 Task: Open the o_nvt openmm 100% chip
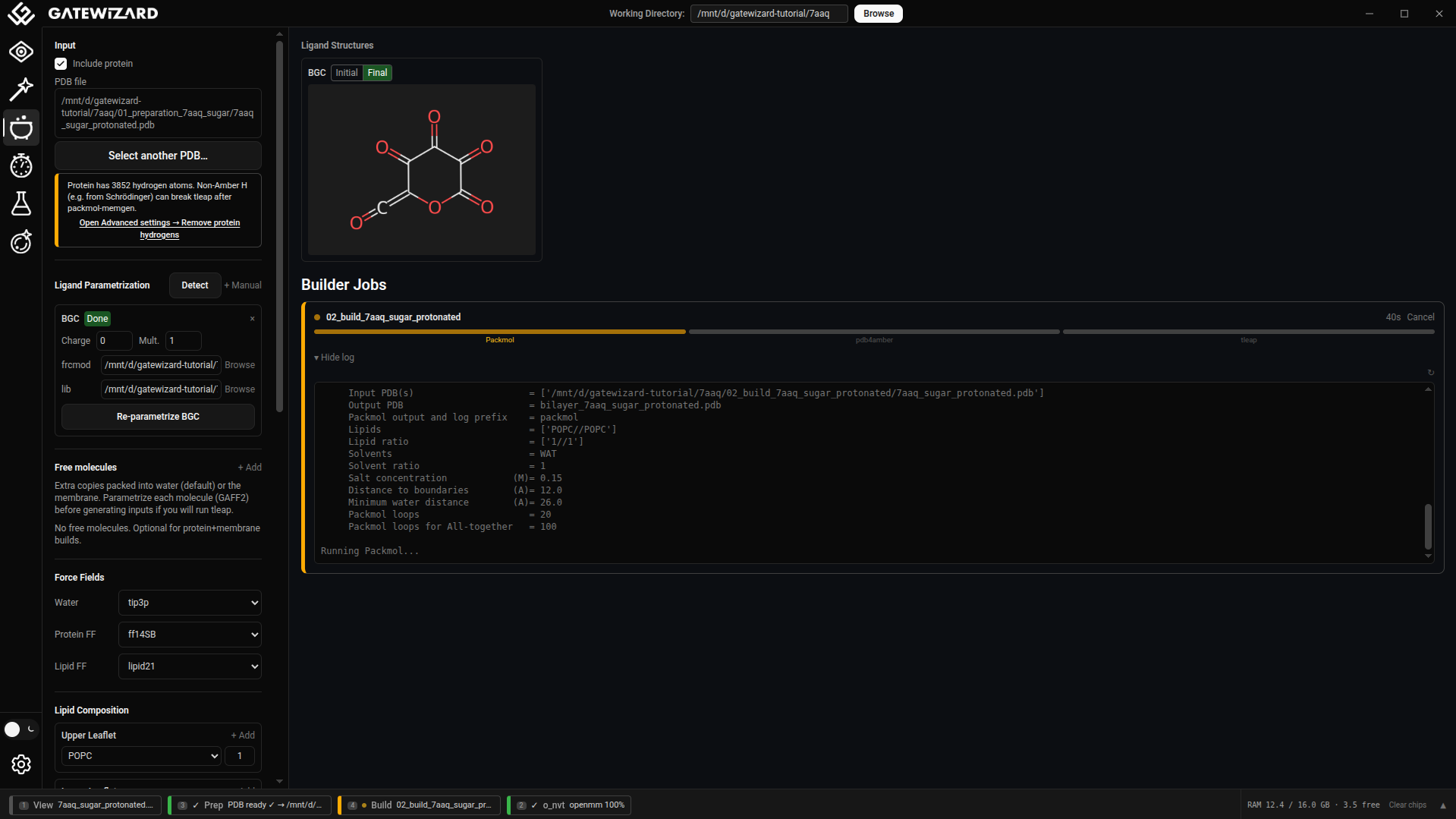click(569, 805)
